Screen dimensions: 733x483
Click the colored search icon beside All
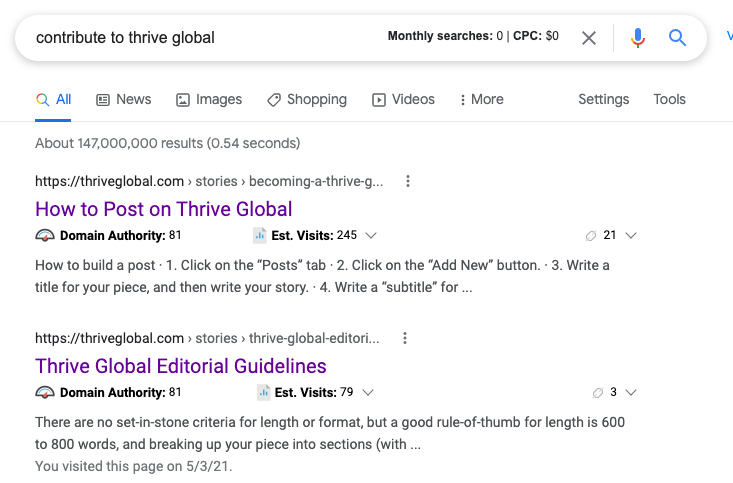43,100
